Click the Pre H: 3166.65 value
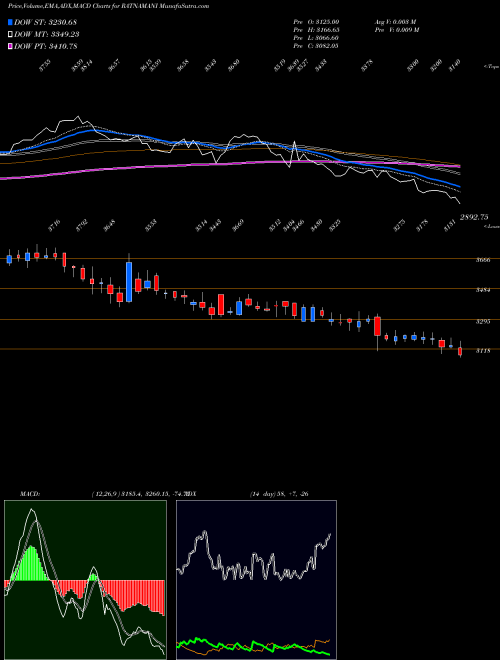This screenshot has width=500, height=660. [316, 29]
